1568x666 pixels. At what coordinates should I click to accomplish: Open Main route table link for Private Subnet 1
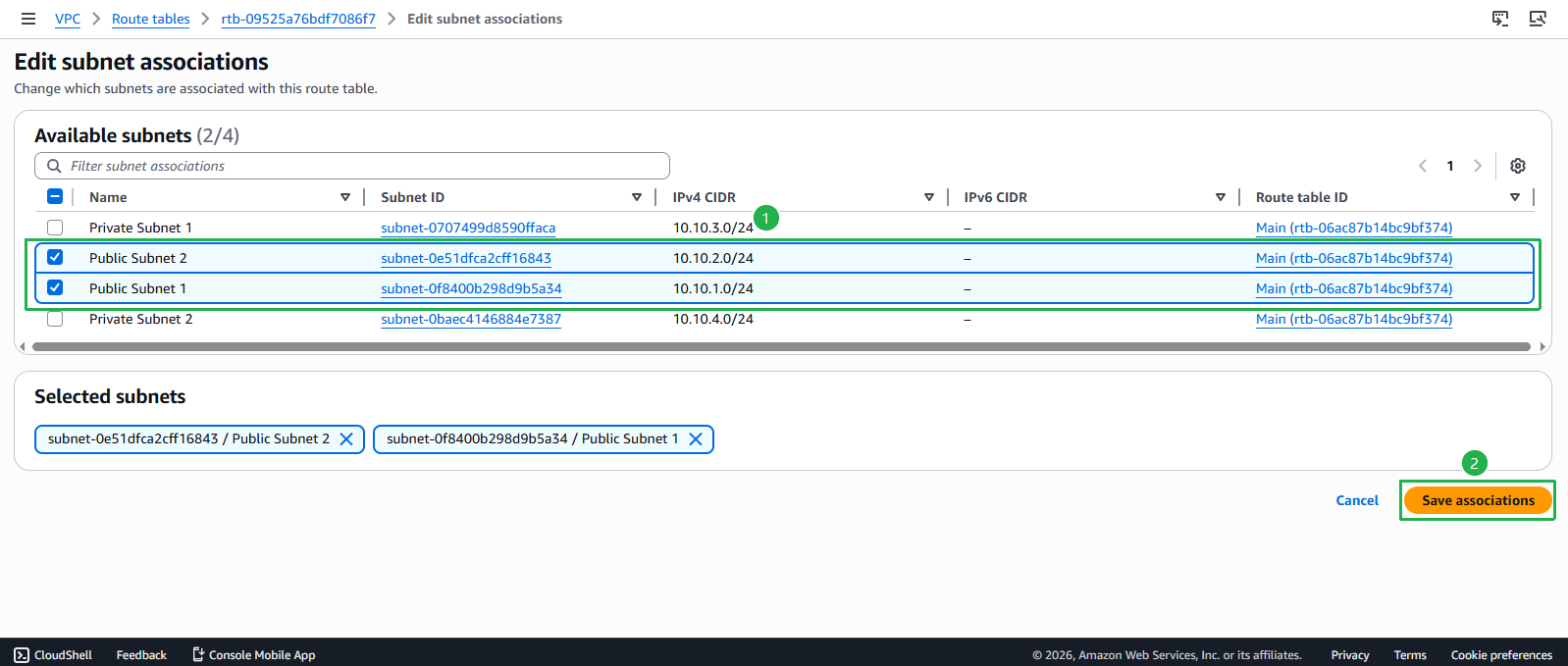click(x=1354, y=228)
